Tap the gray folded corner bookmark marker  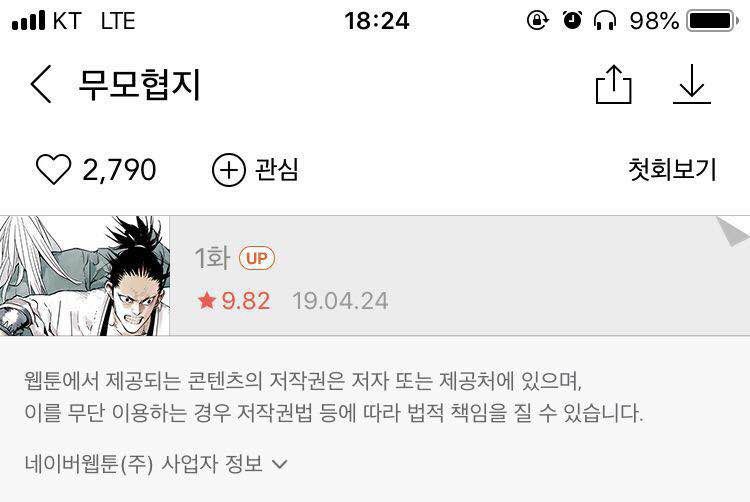pyautogui.click(x=732, y=231)
